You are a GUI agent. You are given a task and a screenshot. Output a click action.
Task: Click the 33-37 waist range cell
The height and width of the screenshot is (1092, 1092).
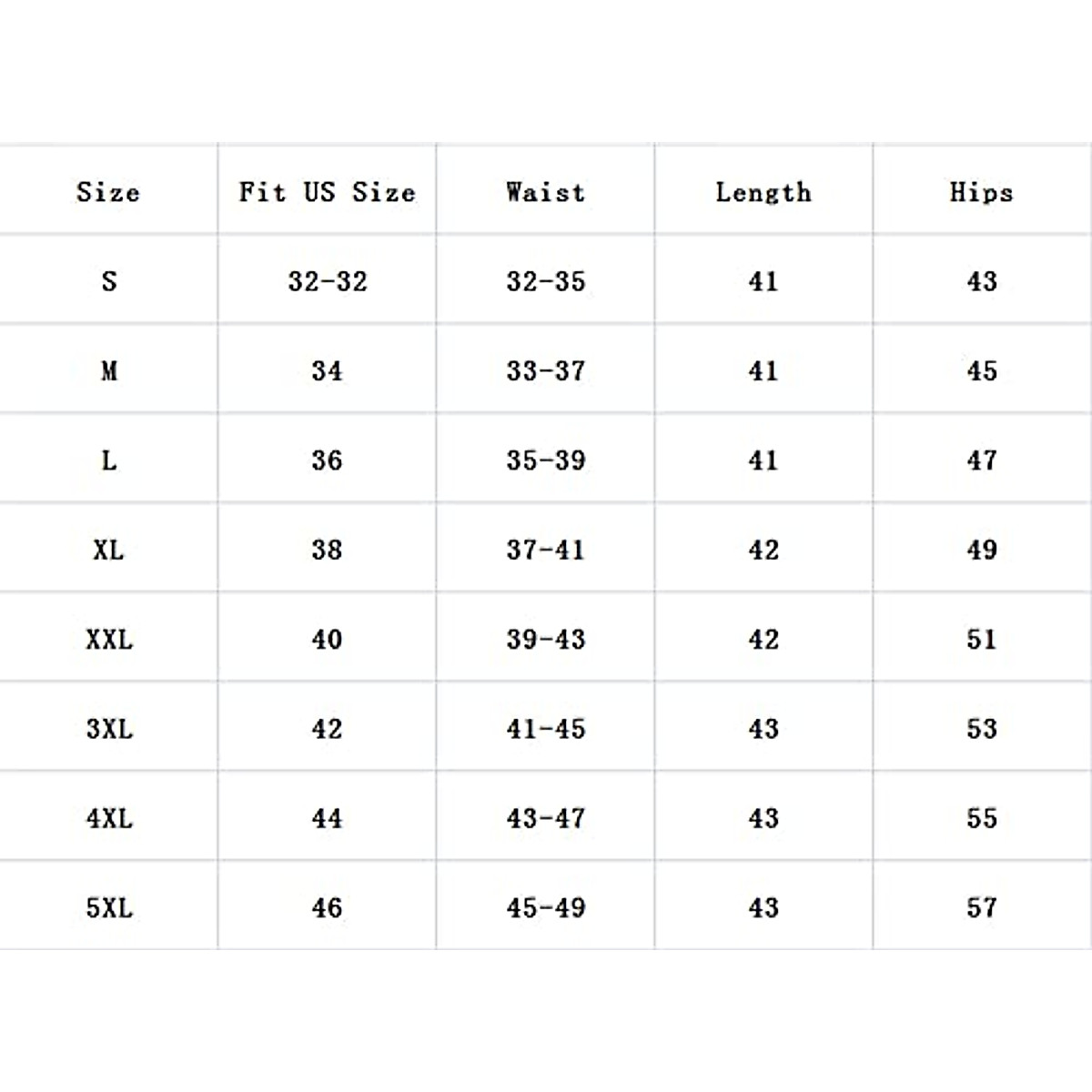pos(546,370)
